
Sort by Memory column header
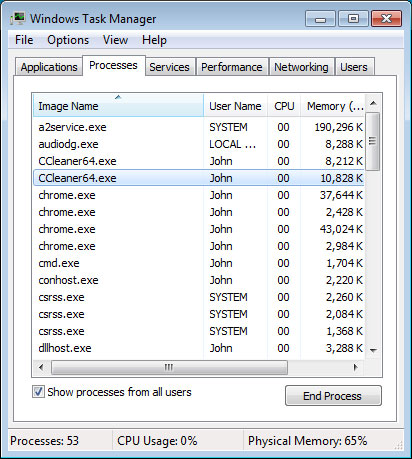point(333,106)
